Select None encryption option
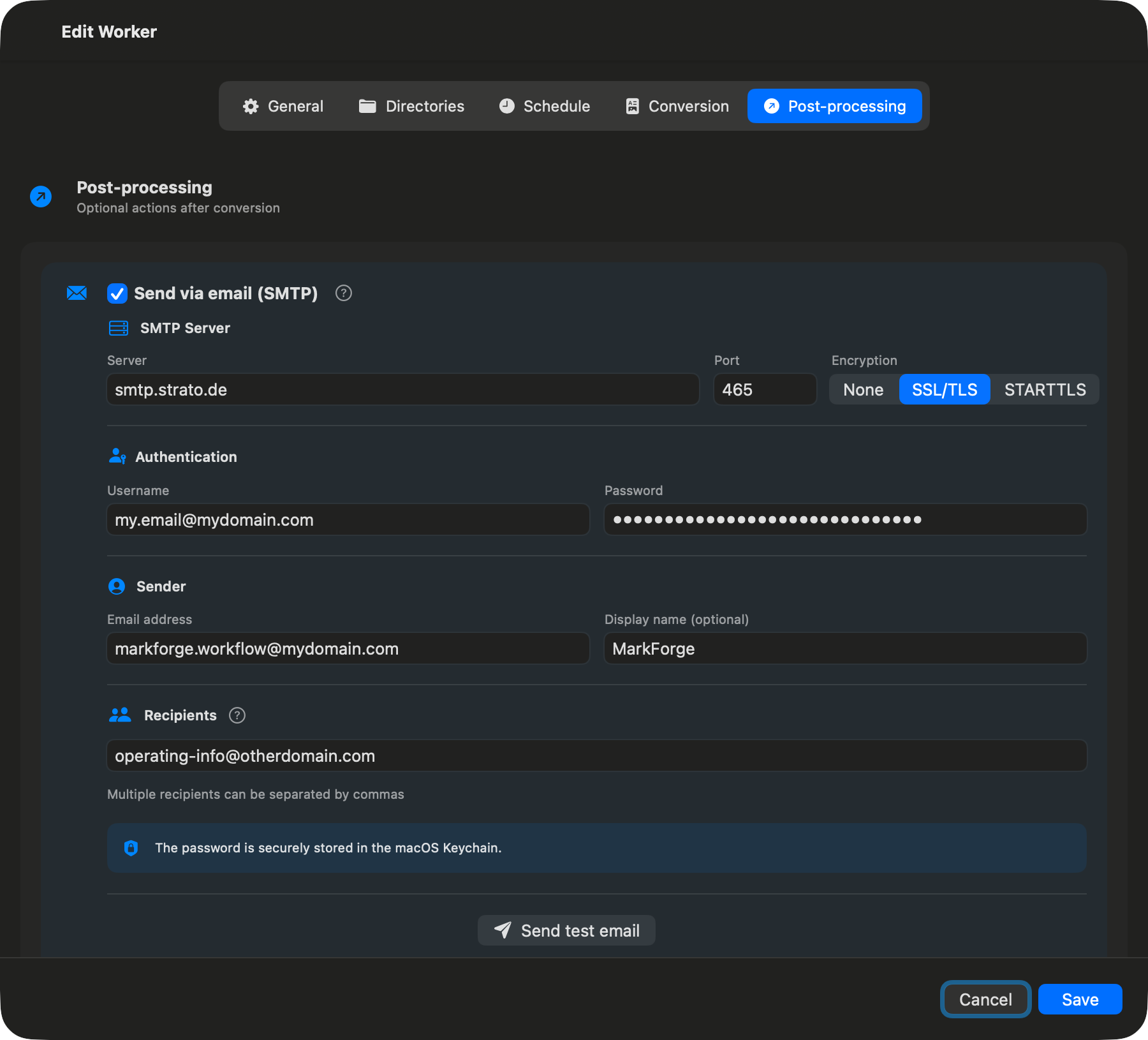This screenshot has width=1148, height=1040. (x=864, y=389)
